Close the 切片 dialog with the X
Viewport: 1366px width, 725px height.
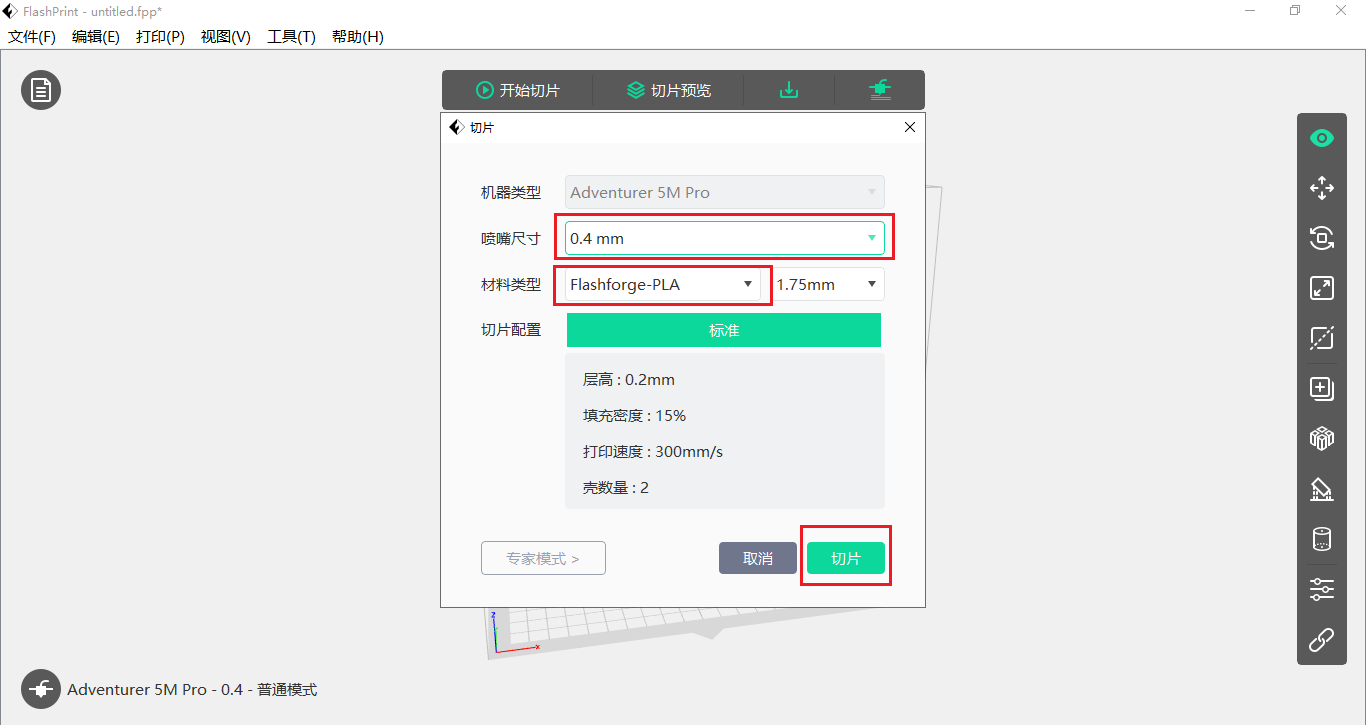coord(909,127)
